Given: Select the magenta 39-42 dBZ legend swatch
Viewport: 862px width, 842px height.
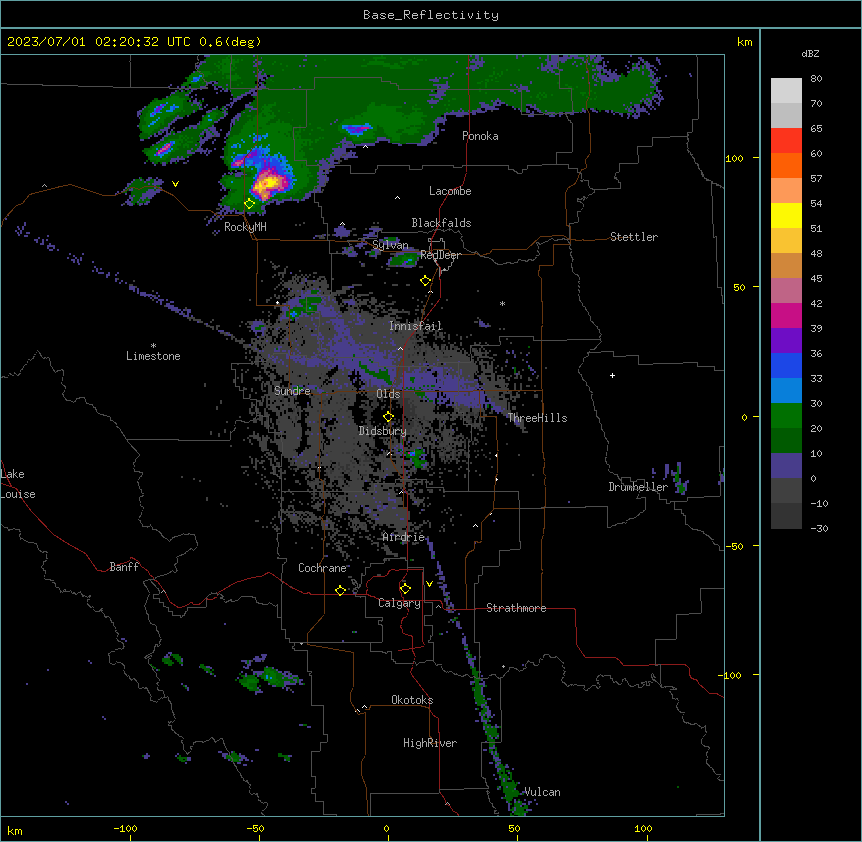Looking at the screenshot, I should tap(786, 315).
